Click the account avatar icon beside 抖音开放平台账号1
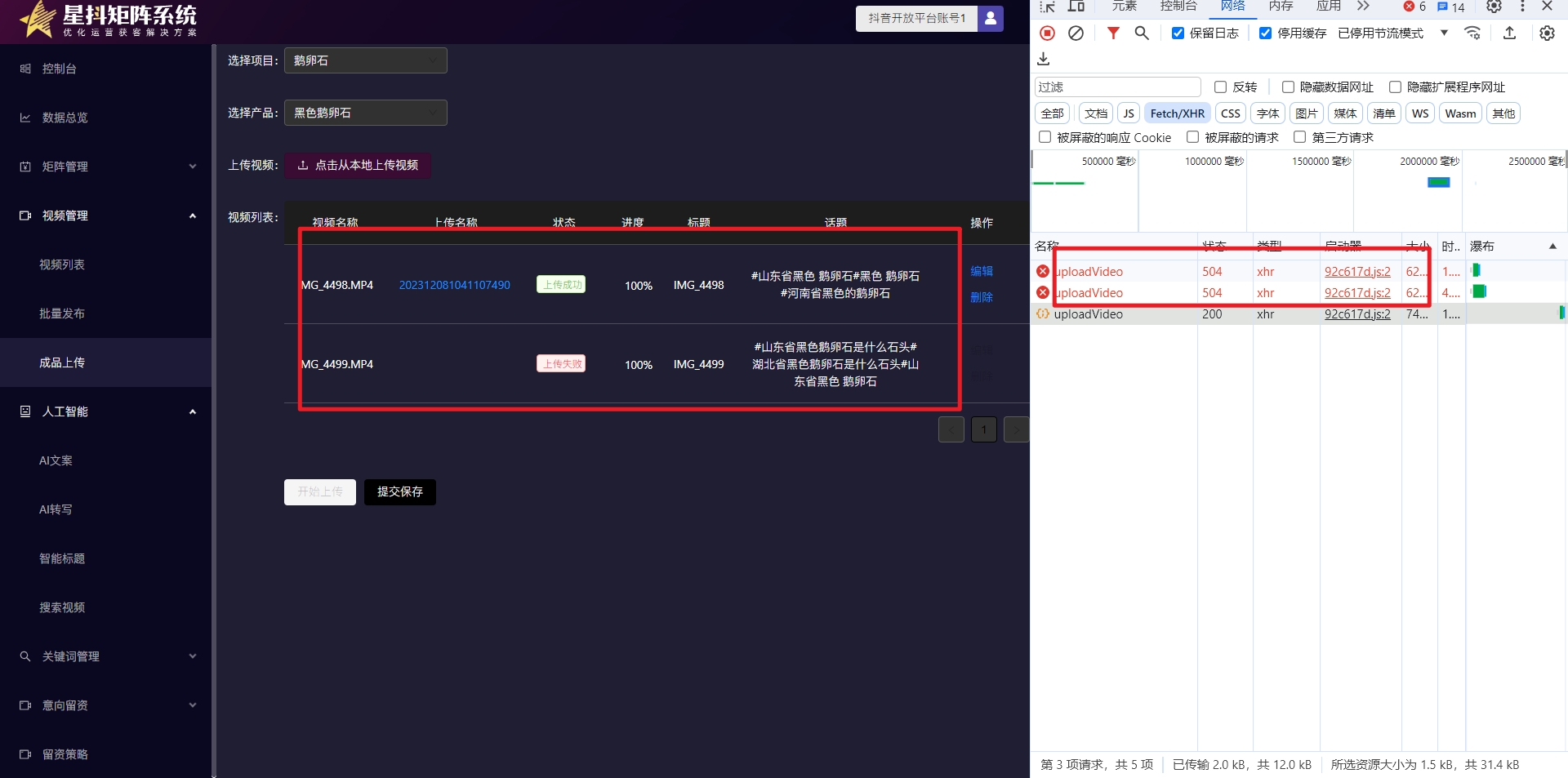This screenshot has height=778, width=1568. pyautogui.click(x=991, y=18)
